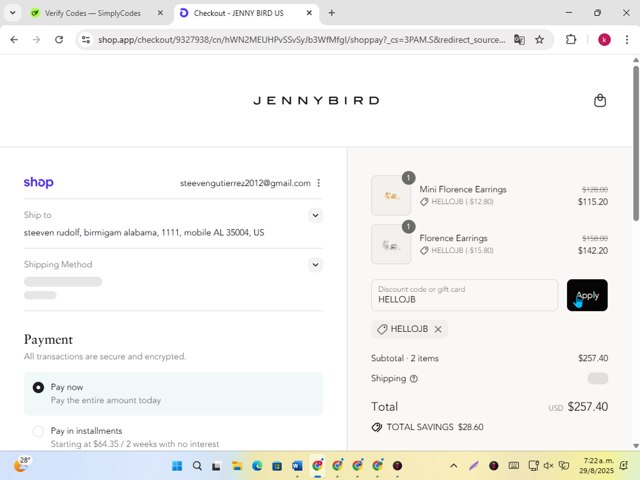Click the JENNY BIRD logo
640x480 pixels.
point(316,100)
